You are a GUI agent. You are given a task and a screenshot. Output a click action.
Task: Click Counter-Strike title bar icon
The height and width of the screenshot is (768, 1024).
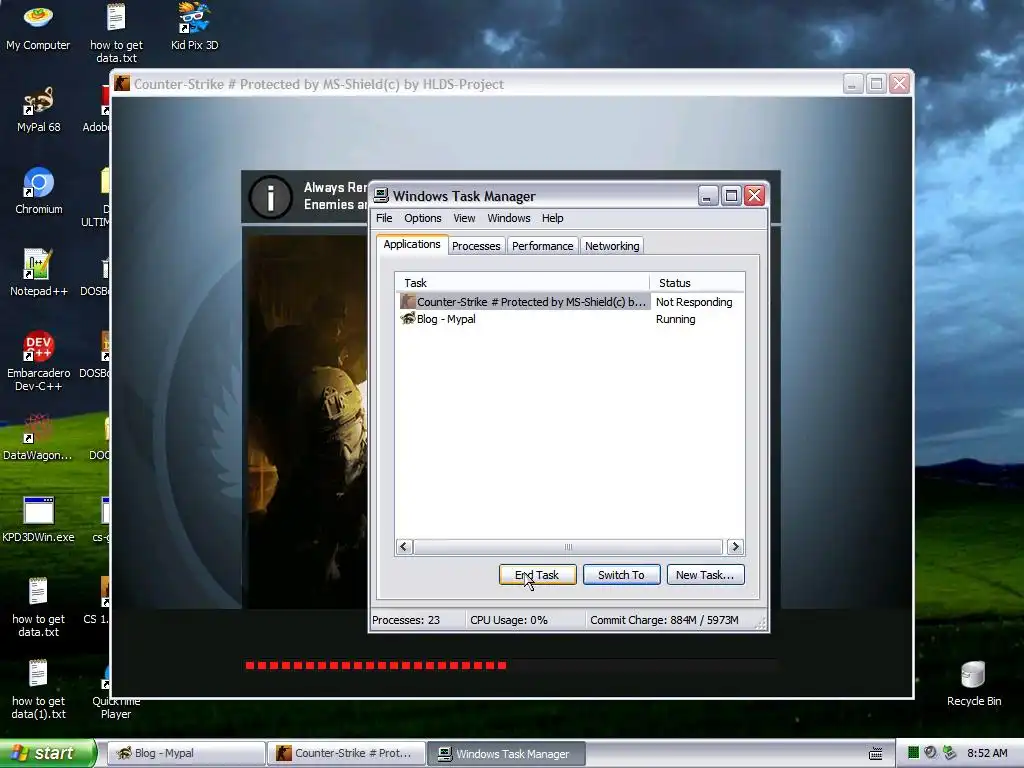click(122, 84)
